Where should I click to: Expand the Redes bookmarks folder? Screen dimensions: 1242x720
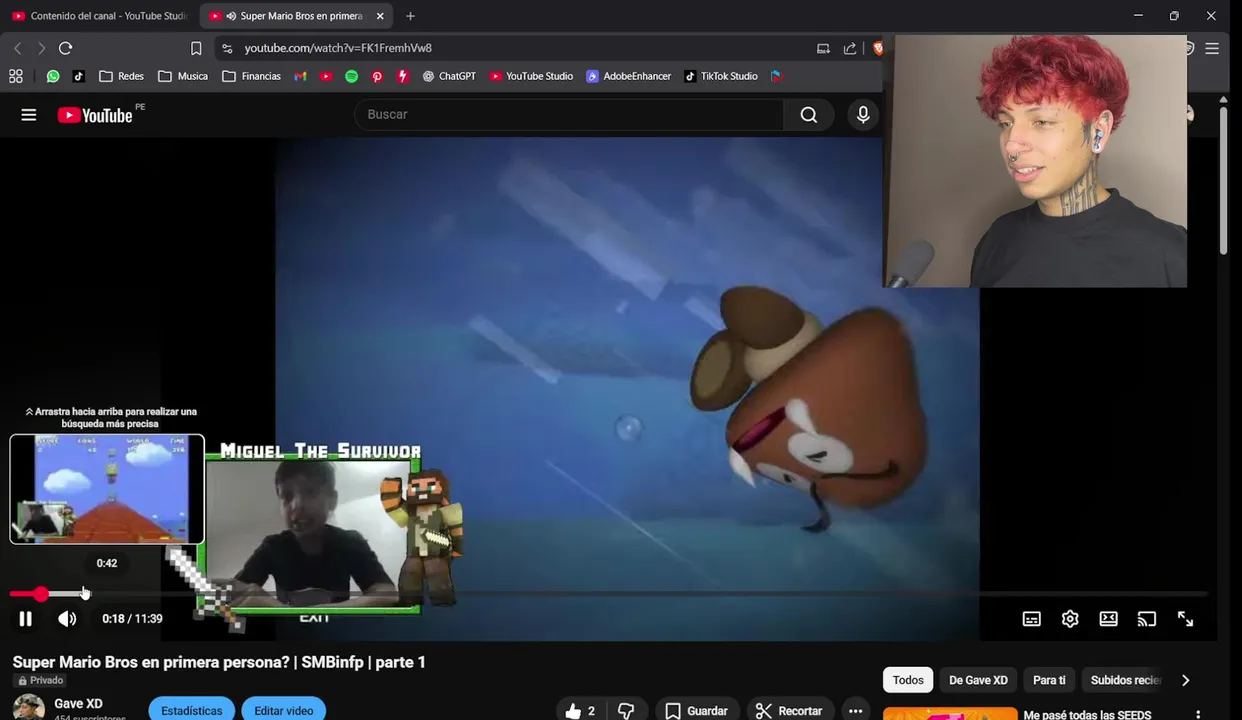(x=121, y=76)
